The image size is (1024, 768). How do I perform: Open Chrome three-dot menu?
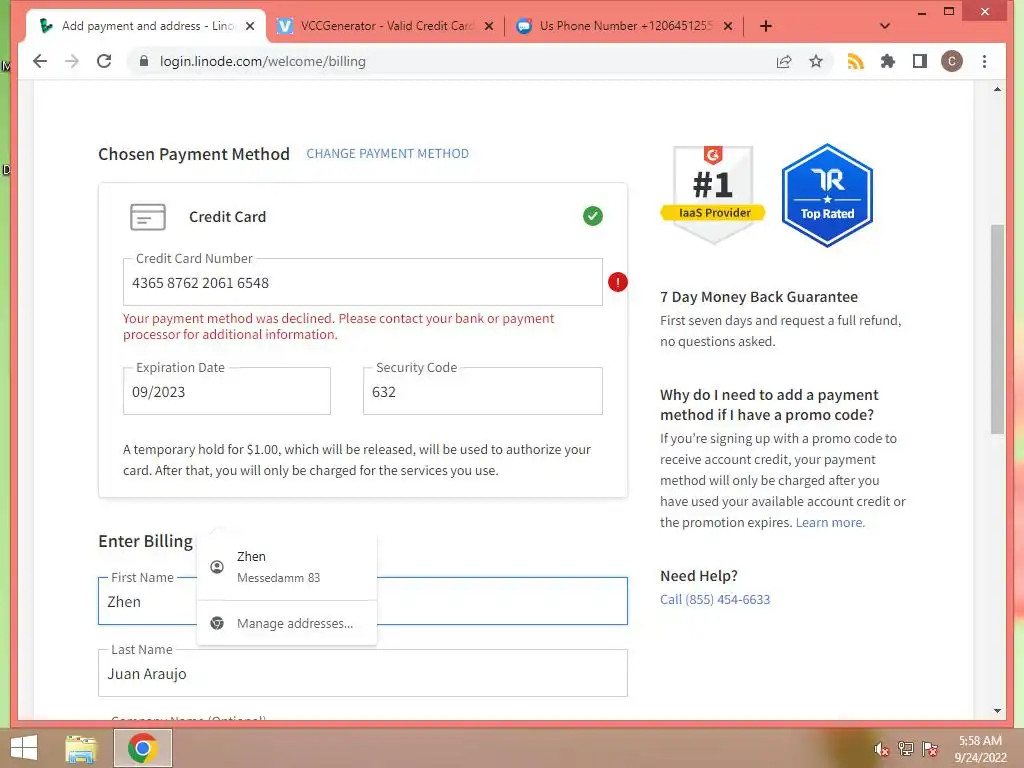tap(984, 61)
